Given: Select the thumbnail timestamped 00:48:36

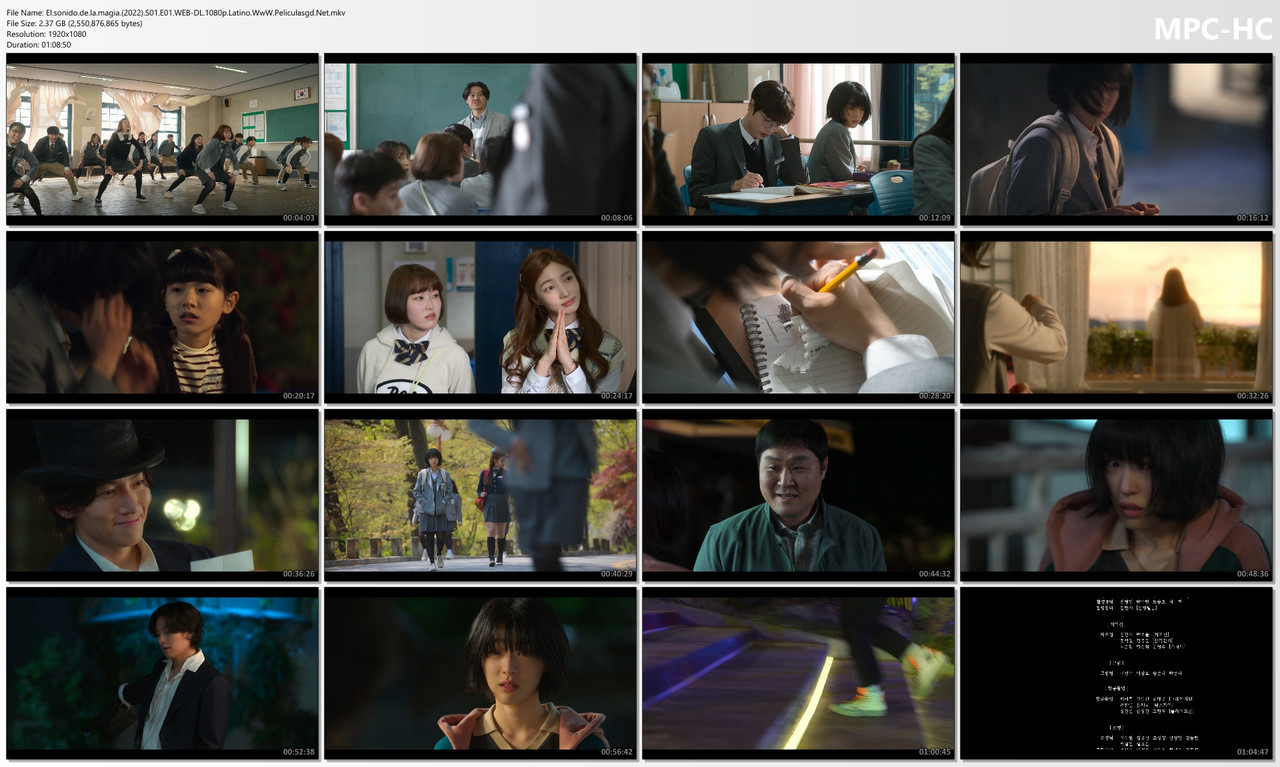Looking at the screenshot, I should pyautogui.click(x=1116, y=495).
